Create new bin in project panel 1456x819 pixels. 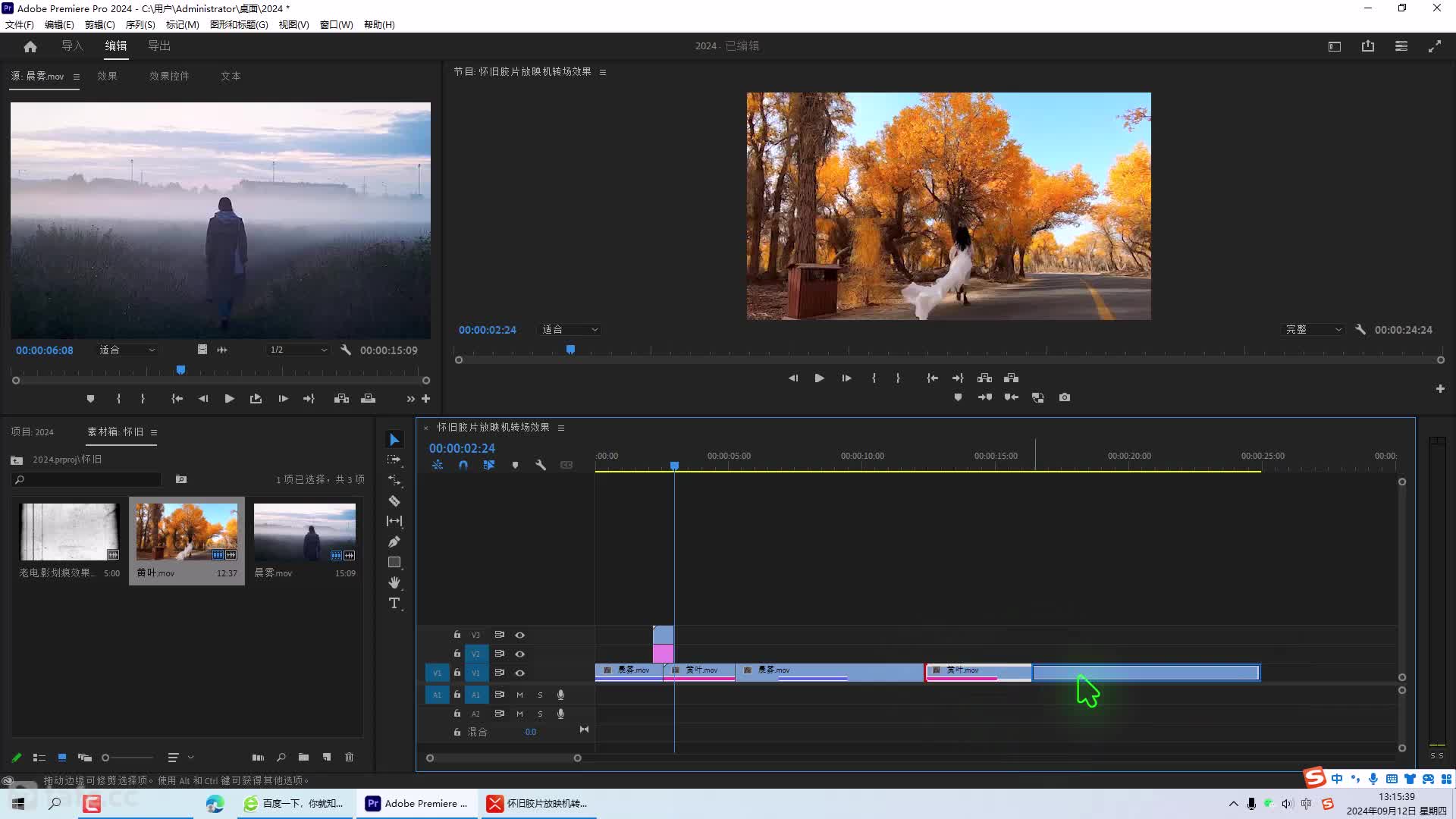click(x=303, y=757)
